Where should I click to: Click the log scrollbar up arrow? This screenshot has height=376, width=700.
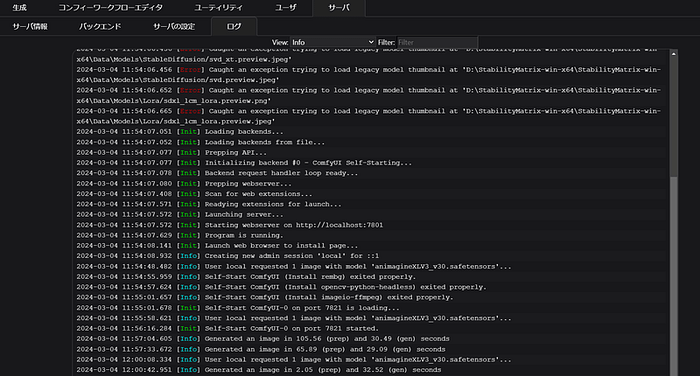(x=674, y=54)
